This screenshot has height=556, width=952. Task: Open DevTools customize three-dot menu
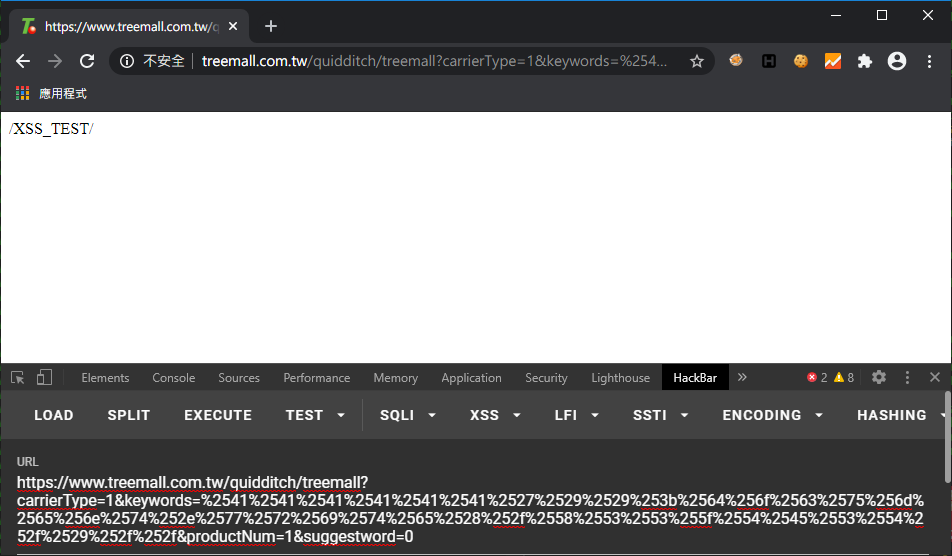907,378
